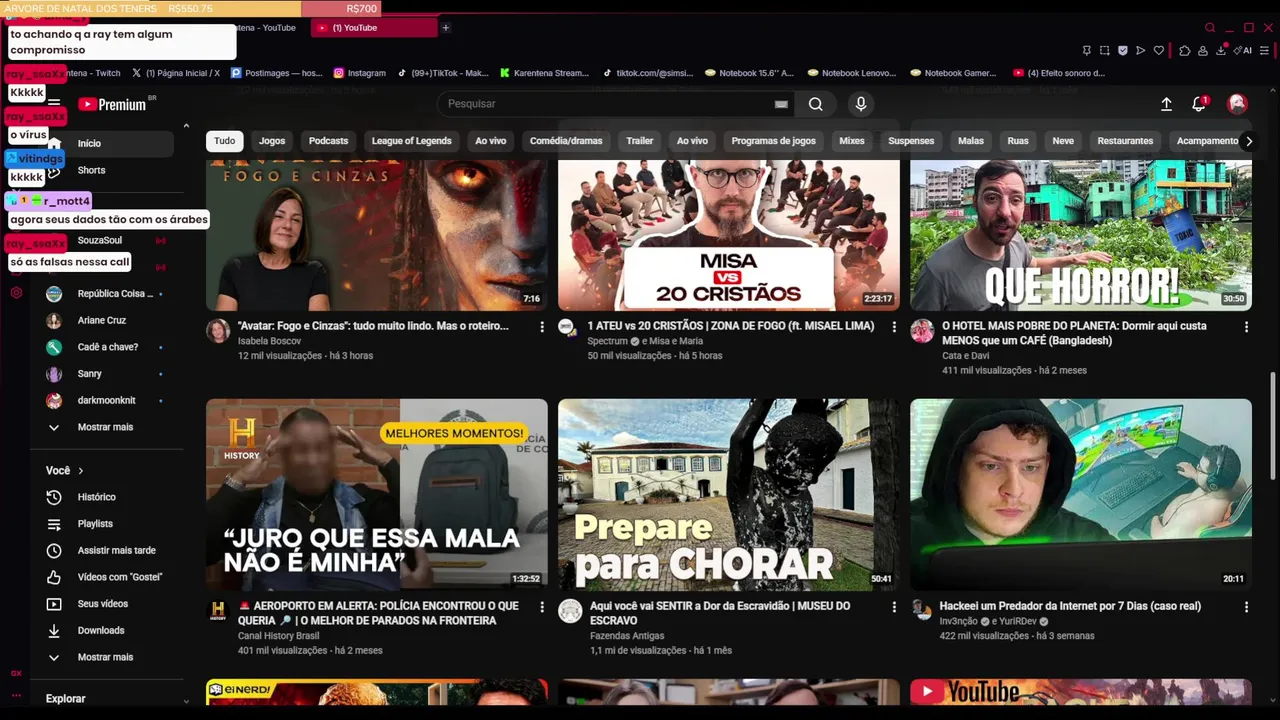Open YouTube notifications bell
The image size is (1280, 720).
pyautogui.click(x=1199, y=104)
